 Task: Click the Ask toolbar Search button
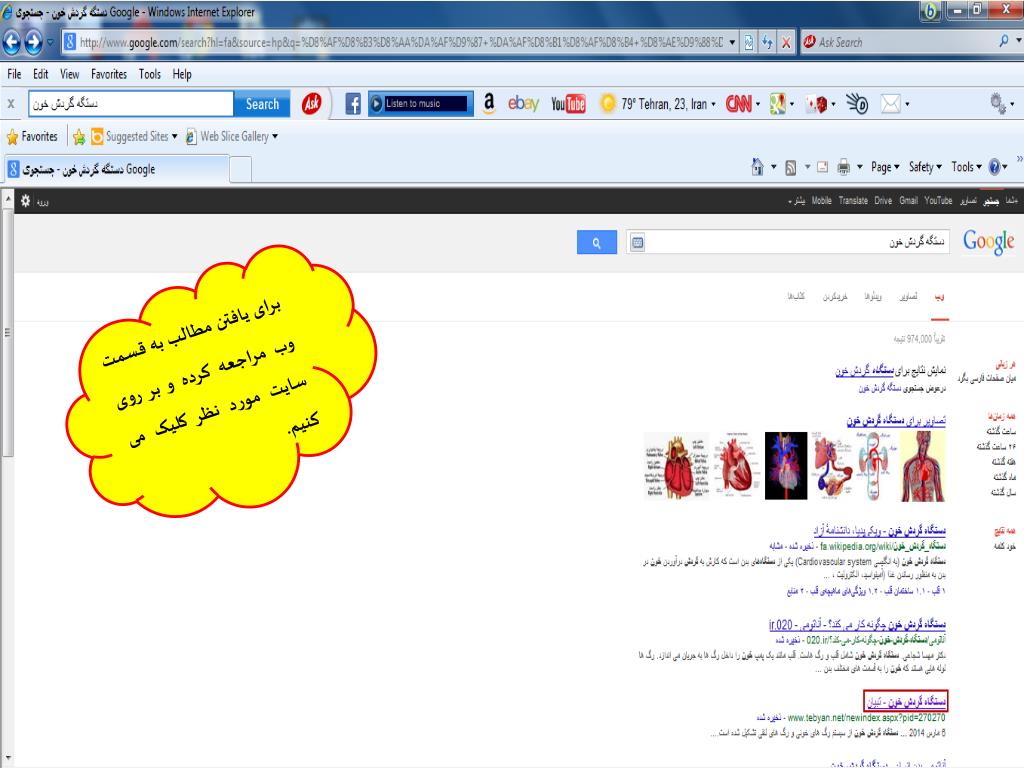[x=262, y=104]
